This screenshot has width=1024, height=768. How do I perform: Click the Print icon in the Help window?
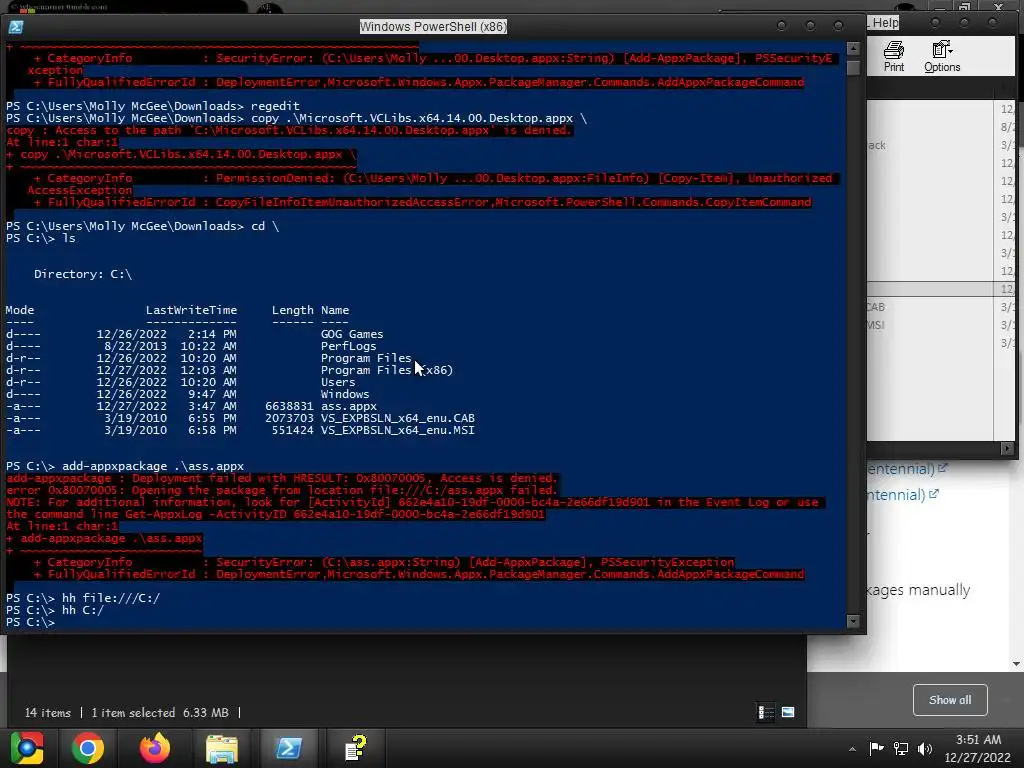[x=893, y=56]
